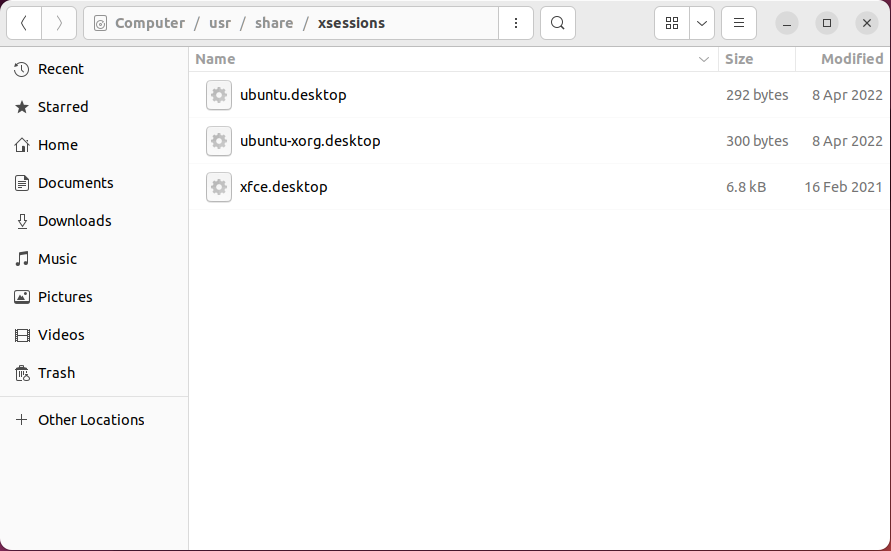Screen dimensions: 891x551
Task: Click the 16 Feb 2021 modified date
Action: tap(843, 187)
